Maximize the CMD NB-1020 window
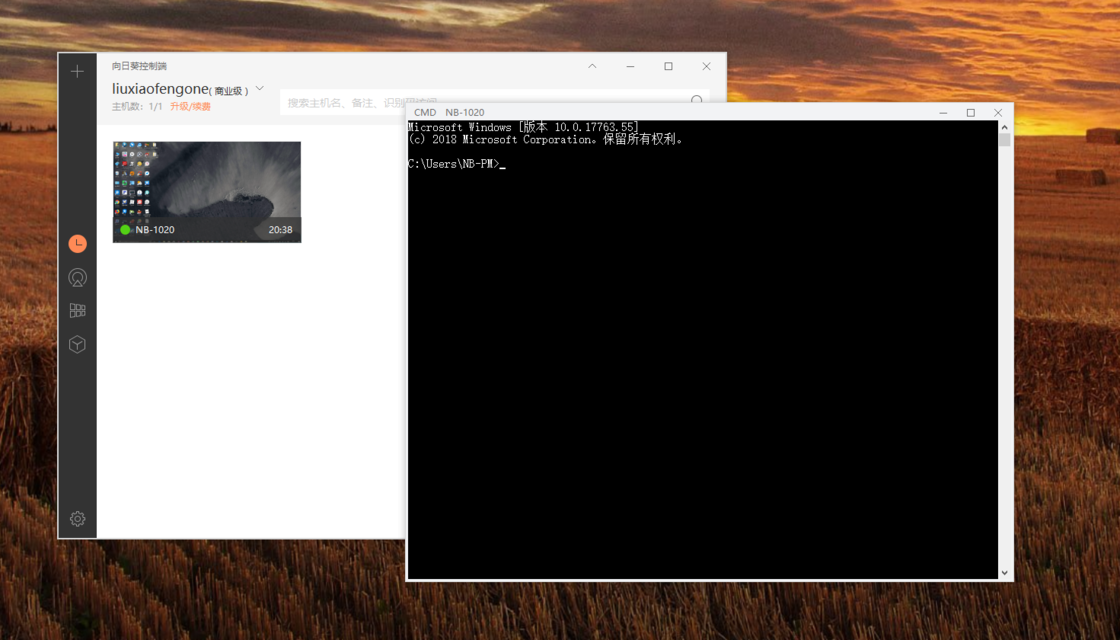The height and width of the screenshot is (640, 1120). (971, 113)
